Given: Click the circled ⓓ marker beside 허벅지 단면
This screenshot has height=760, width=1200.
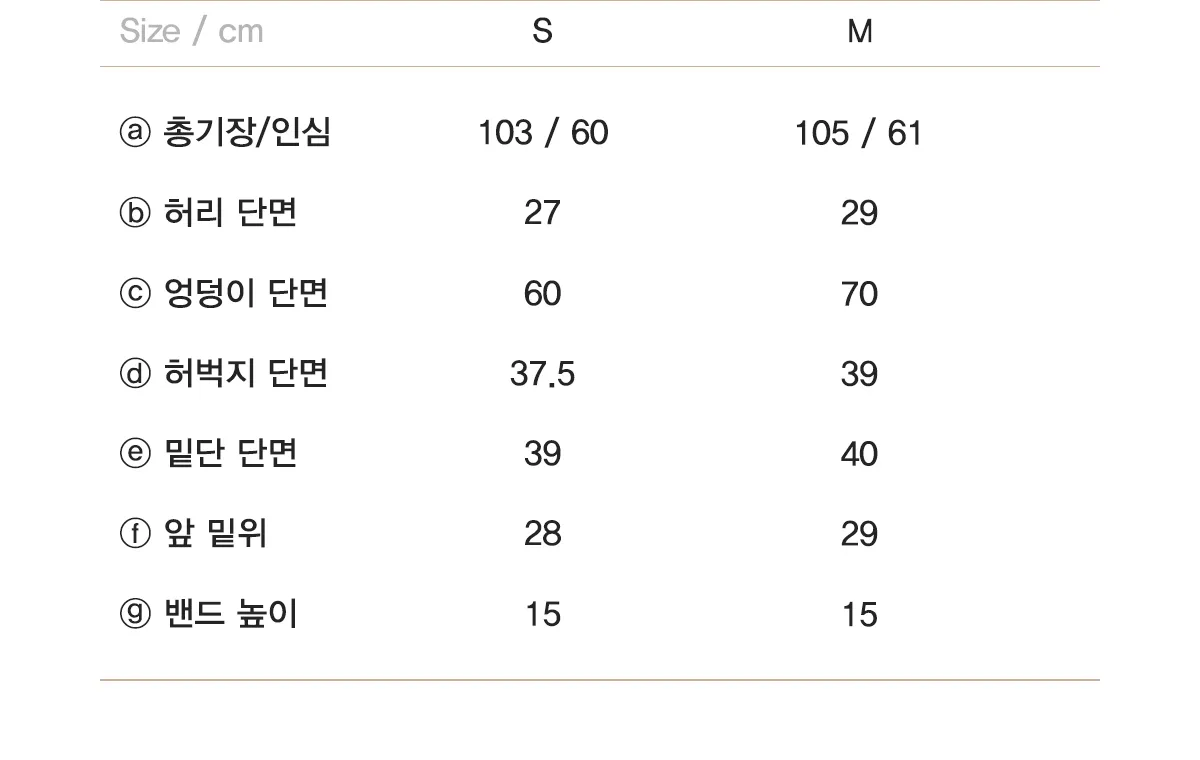Looking at the screenshot, I should click(135, 374).
